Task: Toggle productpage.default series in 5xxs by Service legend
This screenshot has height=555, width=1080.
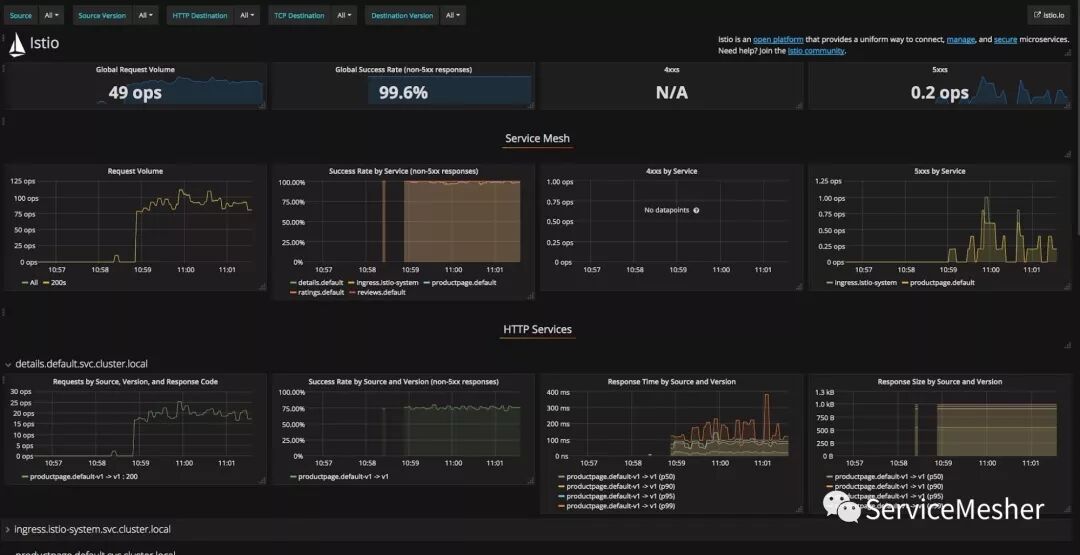Action: point(941,282)
